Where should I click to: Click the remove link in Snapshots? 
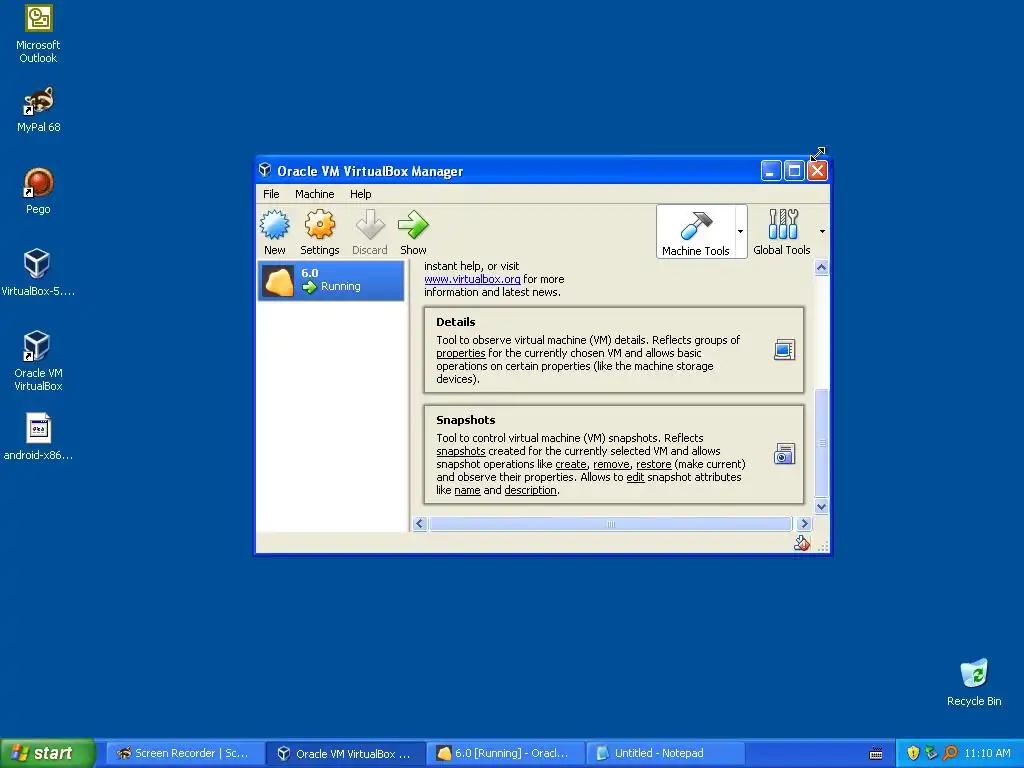611,464
